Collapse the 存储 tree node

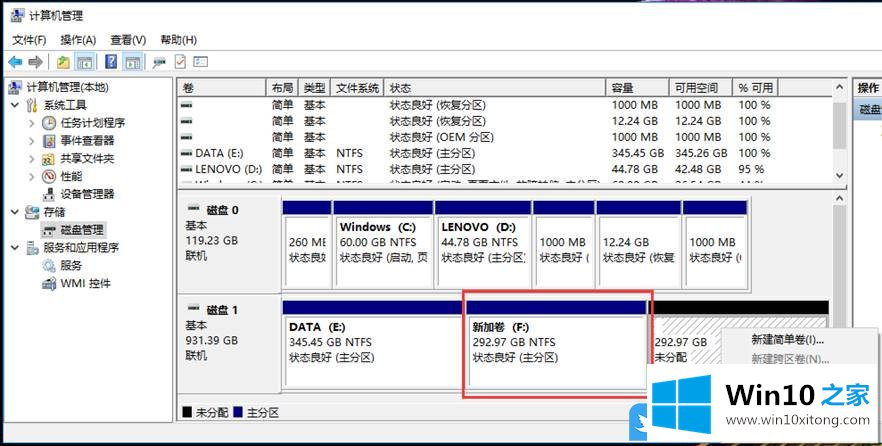pyautogui.click(x=15, y=212)
